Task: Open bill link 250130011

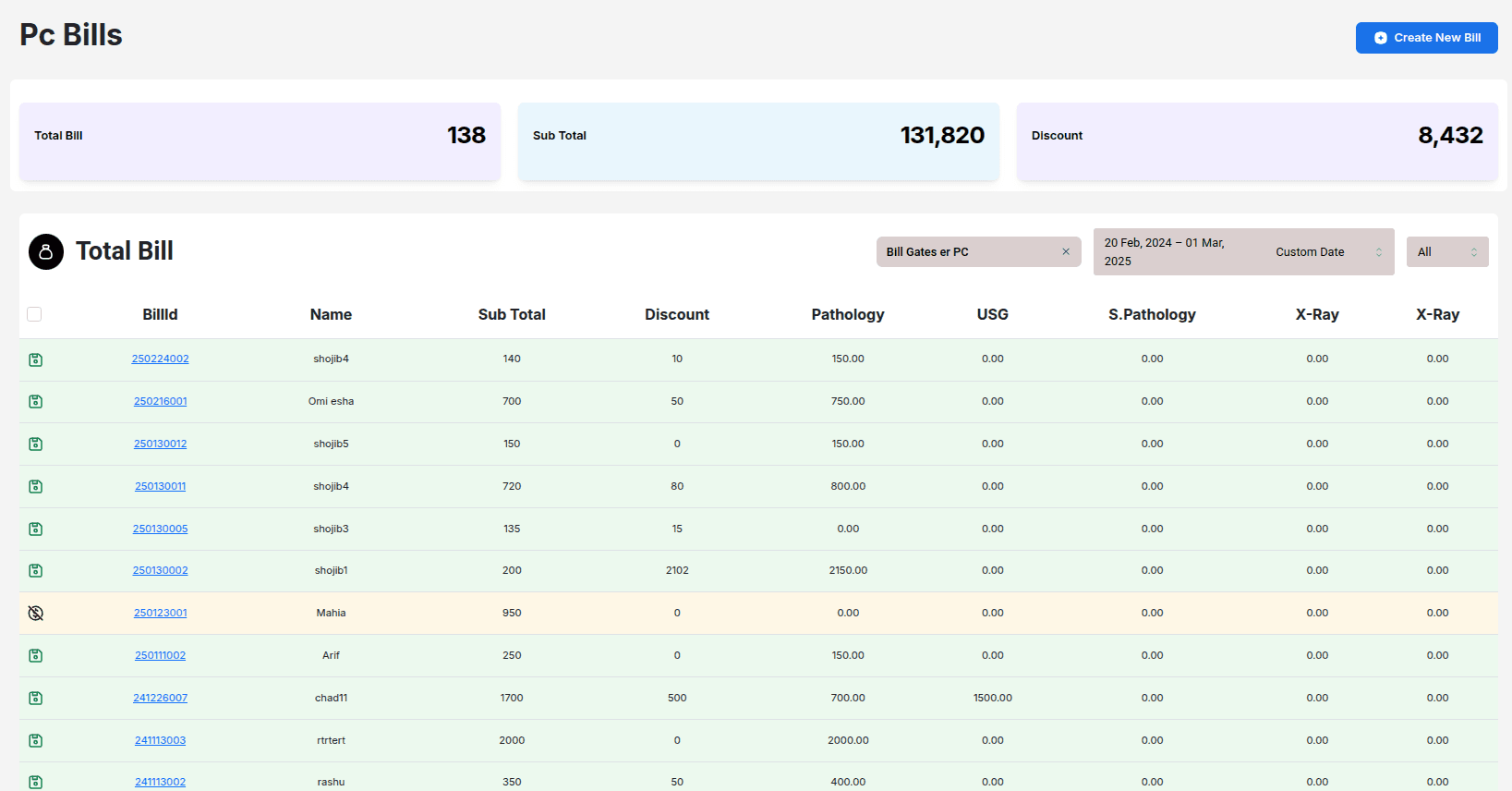Action: (x=160, y=486)
